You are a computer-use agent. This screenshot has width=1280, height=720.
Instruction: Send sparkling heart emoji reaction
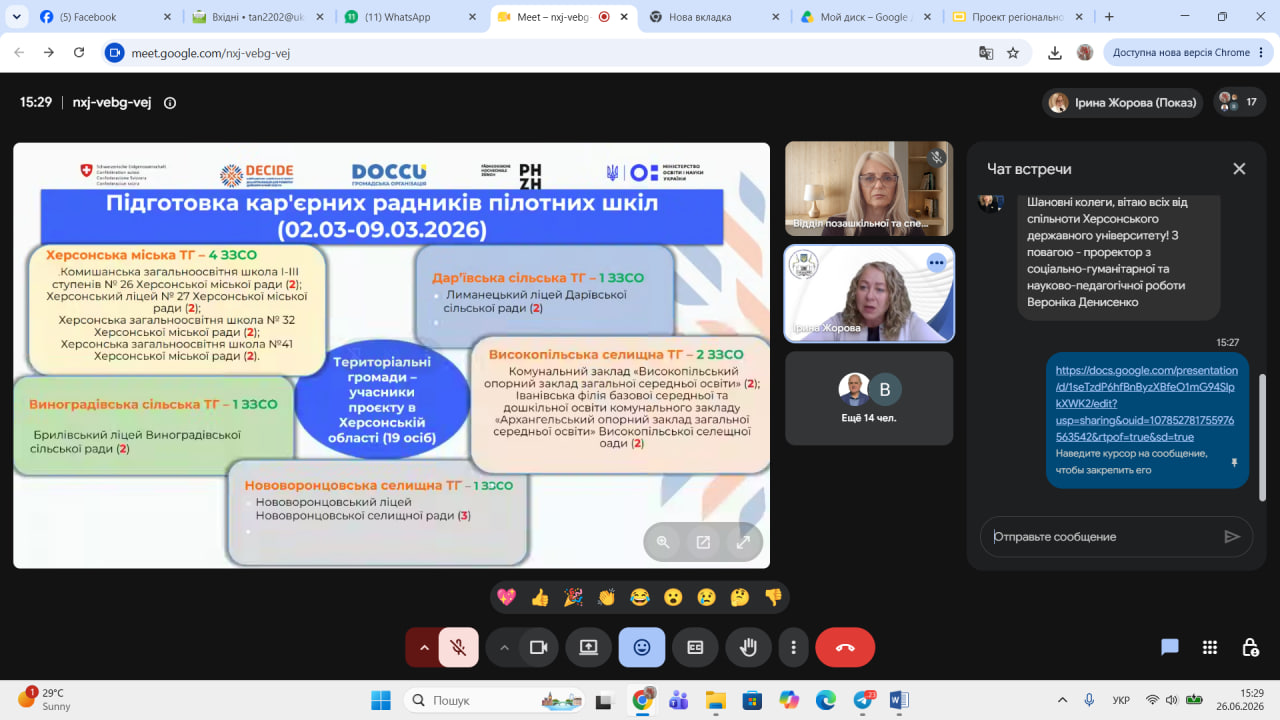(507, 597)
